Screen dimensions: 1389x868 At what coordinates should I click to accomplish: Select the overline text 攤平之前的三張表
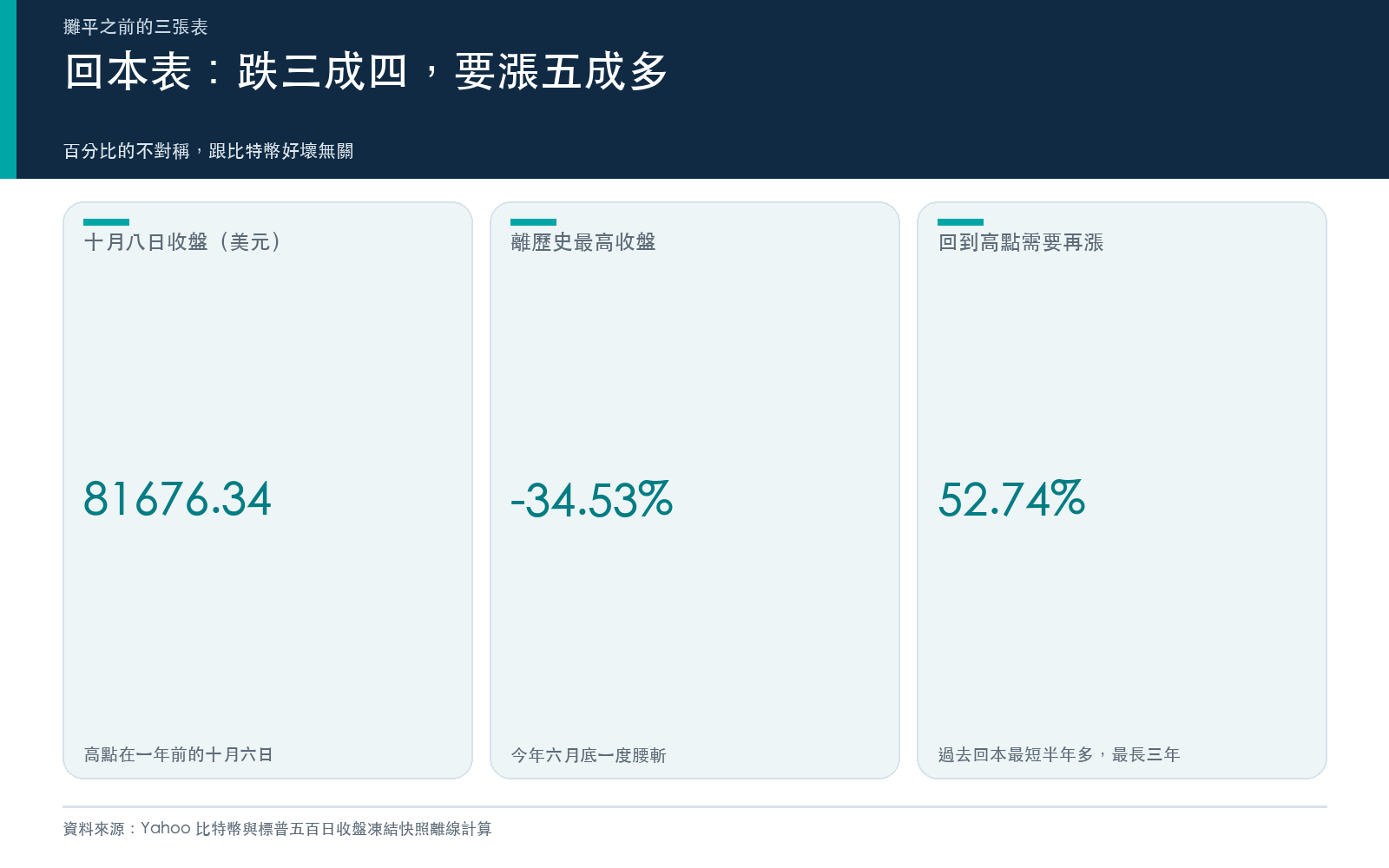[x=135, y=27]
